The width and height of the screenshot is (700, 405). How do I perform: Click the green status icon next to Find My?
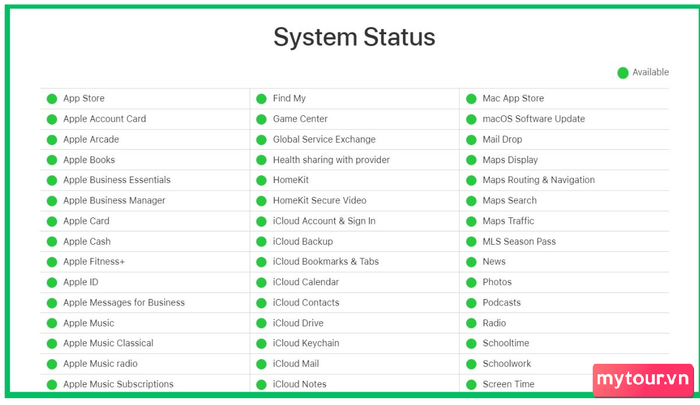pos(261,98)
